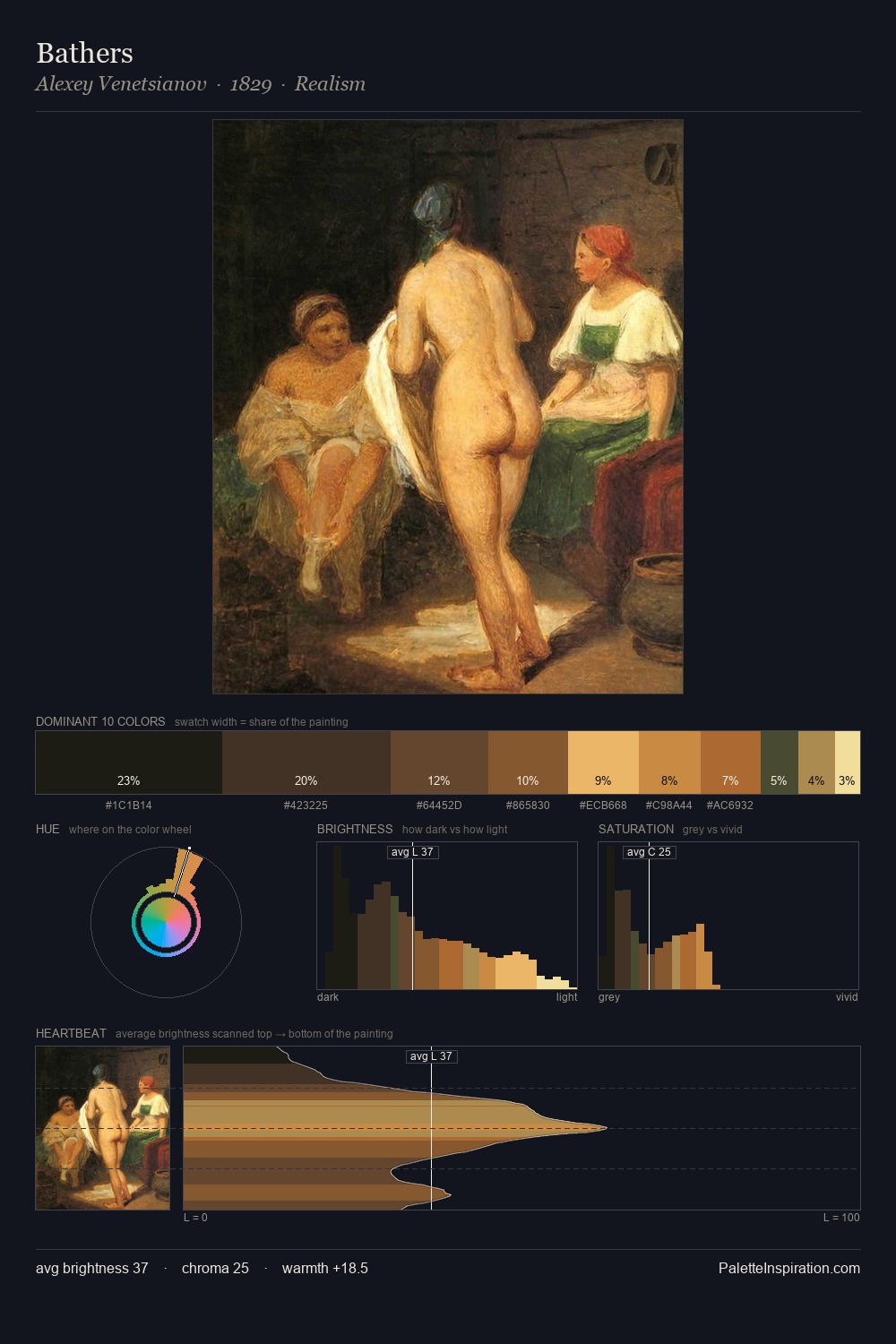Click the saturation histogram chart
Screen dimensions: 896x1344
tap(728, 916)
